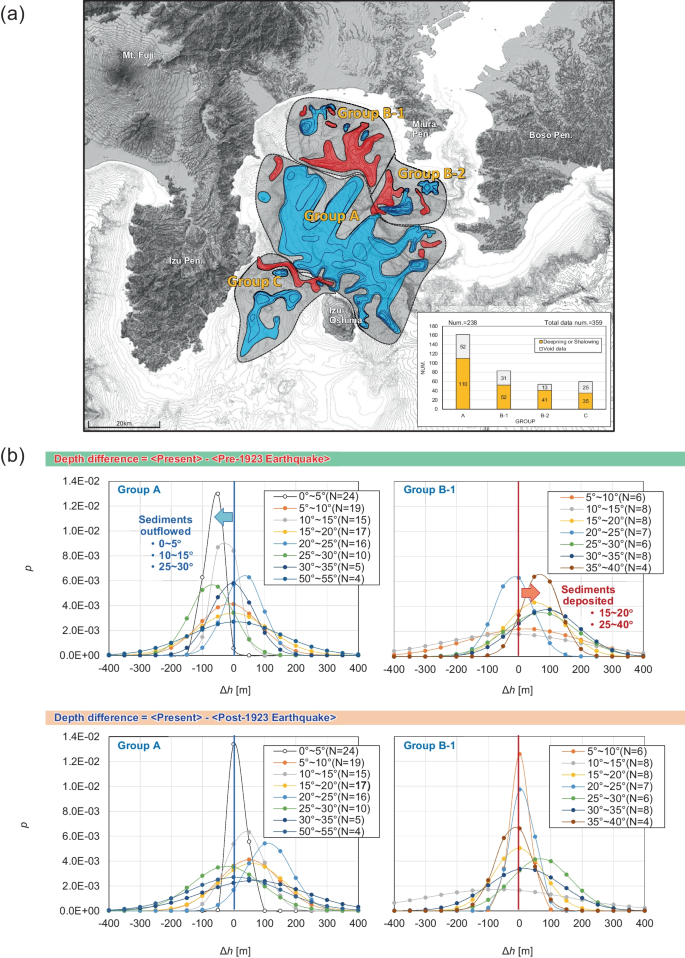This screenshot has width=685, height=958.
Task: Click 'Total data num.=359' in the inset chart
Action: (x=573, y=322)
